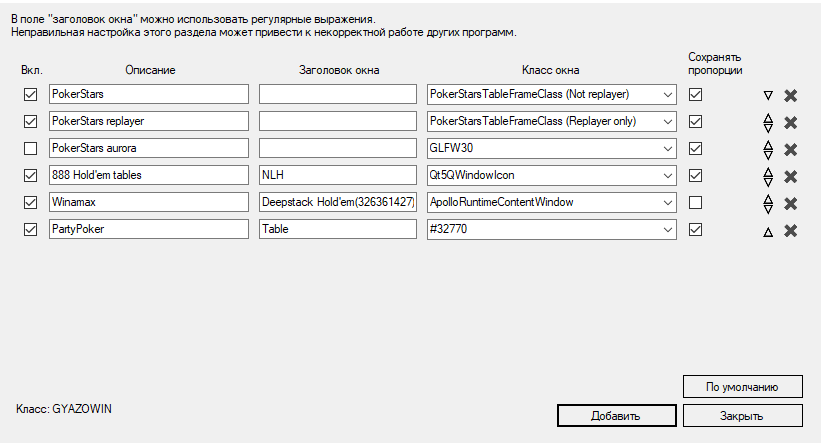Disable the Winamax entry checkbox
Viewport: 821px width, 443px height.
(30, 202)
